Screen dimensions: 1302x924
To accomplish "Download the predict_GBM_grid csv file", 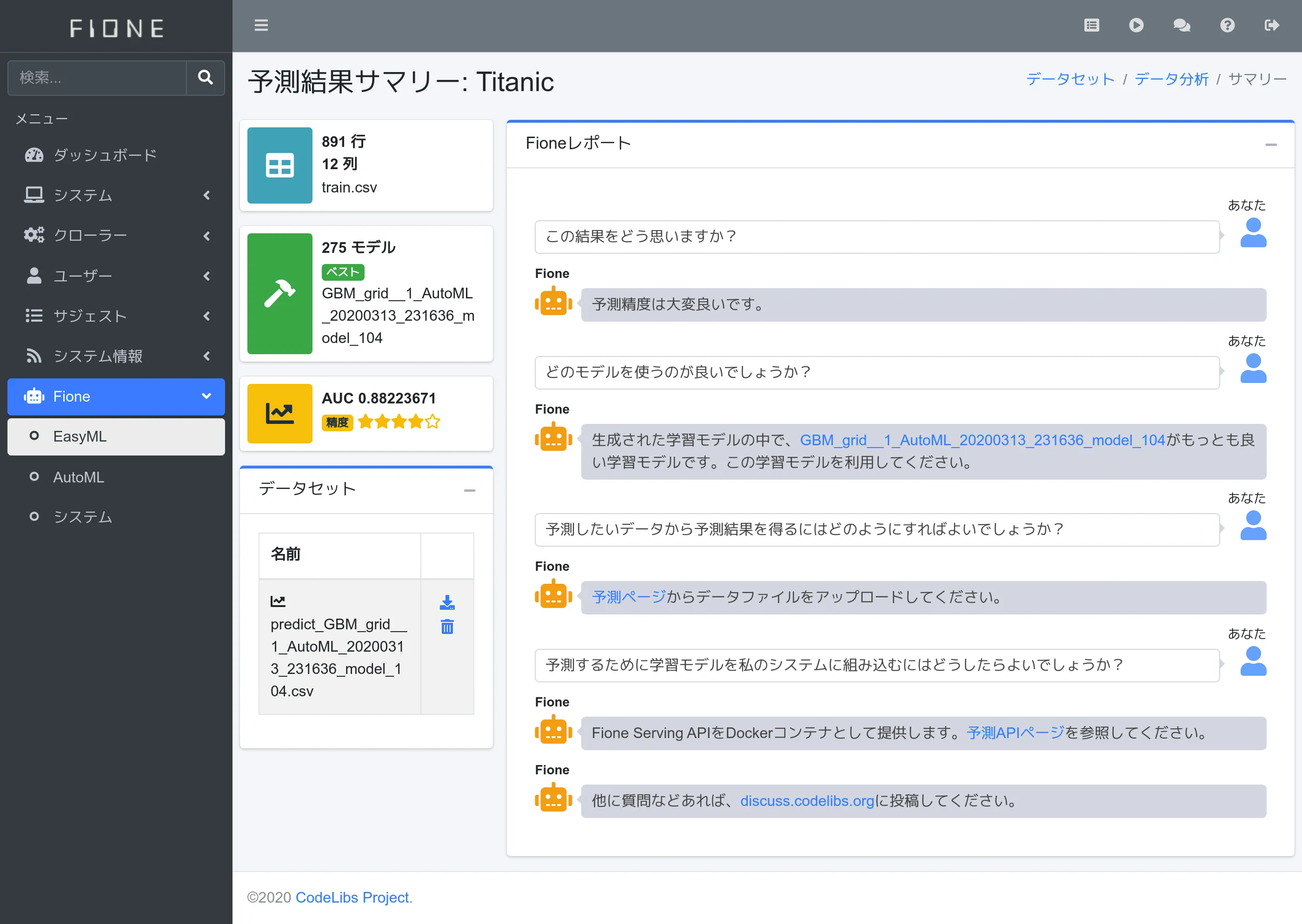I will coord(447,602).
